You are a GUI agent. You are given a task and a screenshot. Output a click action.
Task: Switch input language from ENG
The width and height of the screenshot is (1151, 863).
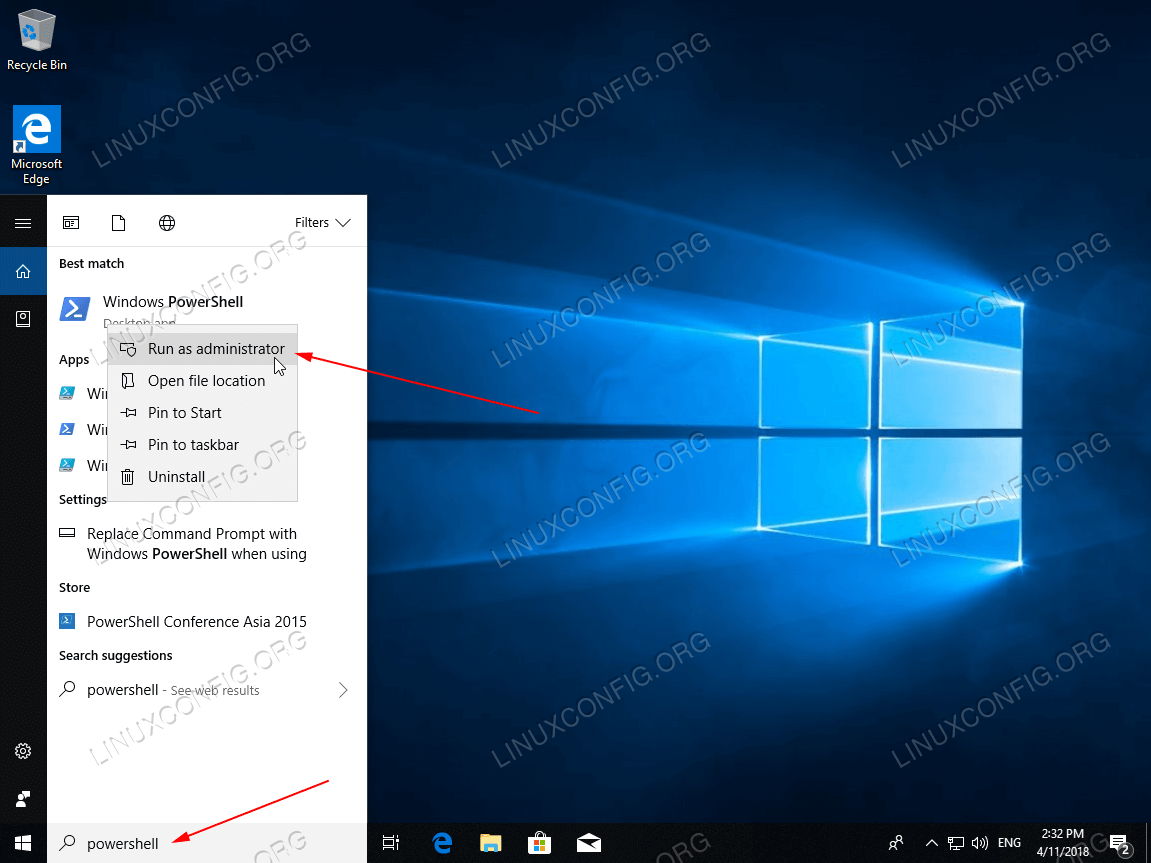click(x=1009, y=843)
